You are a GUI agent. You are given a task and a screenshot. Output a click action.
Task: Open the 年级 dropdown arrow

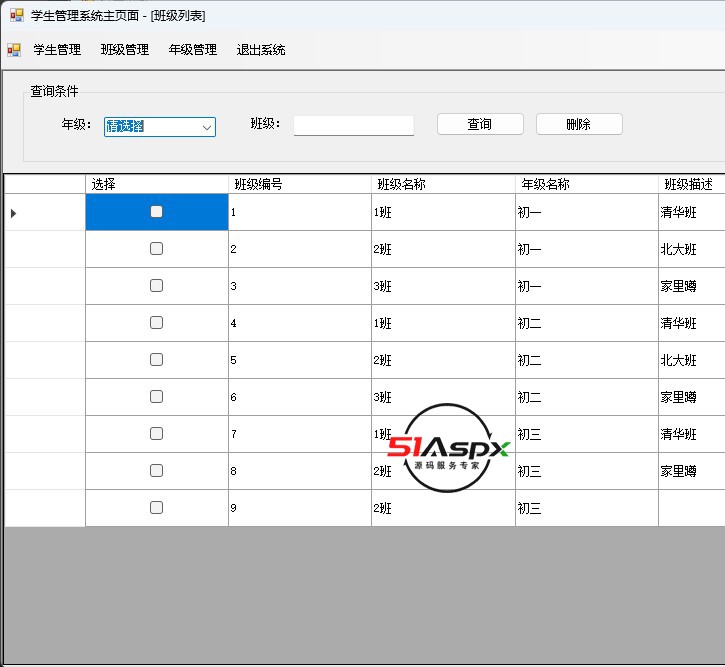point(206,127)
